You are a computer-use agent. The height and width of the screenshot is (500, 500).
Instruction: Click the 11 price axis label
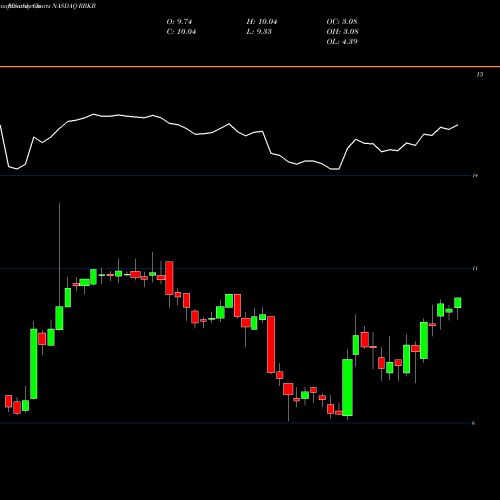click(x=475, y=268)
